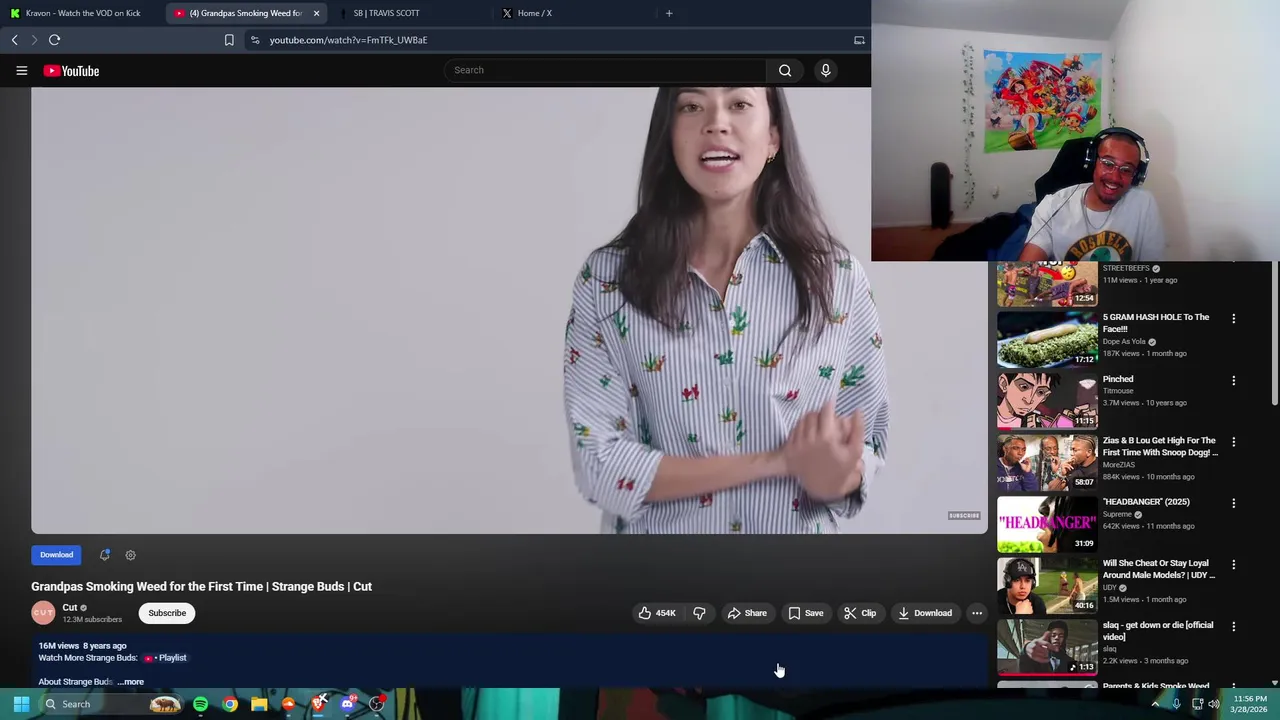This screenshot has width=1280, height=720.
Task: Open slaq get down or die thumbnail
Action: click(1047, 646)
